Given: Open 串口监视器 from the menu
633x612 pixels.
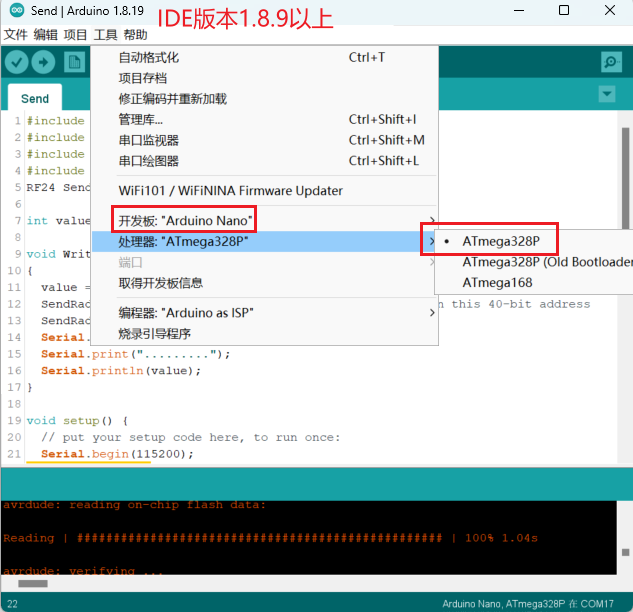Looking at the screenshot, I should pyautogui.click(x=264, y=140).
